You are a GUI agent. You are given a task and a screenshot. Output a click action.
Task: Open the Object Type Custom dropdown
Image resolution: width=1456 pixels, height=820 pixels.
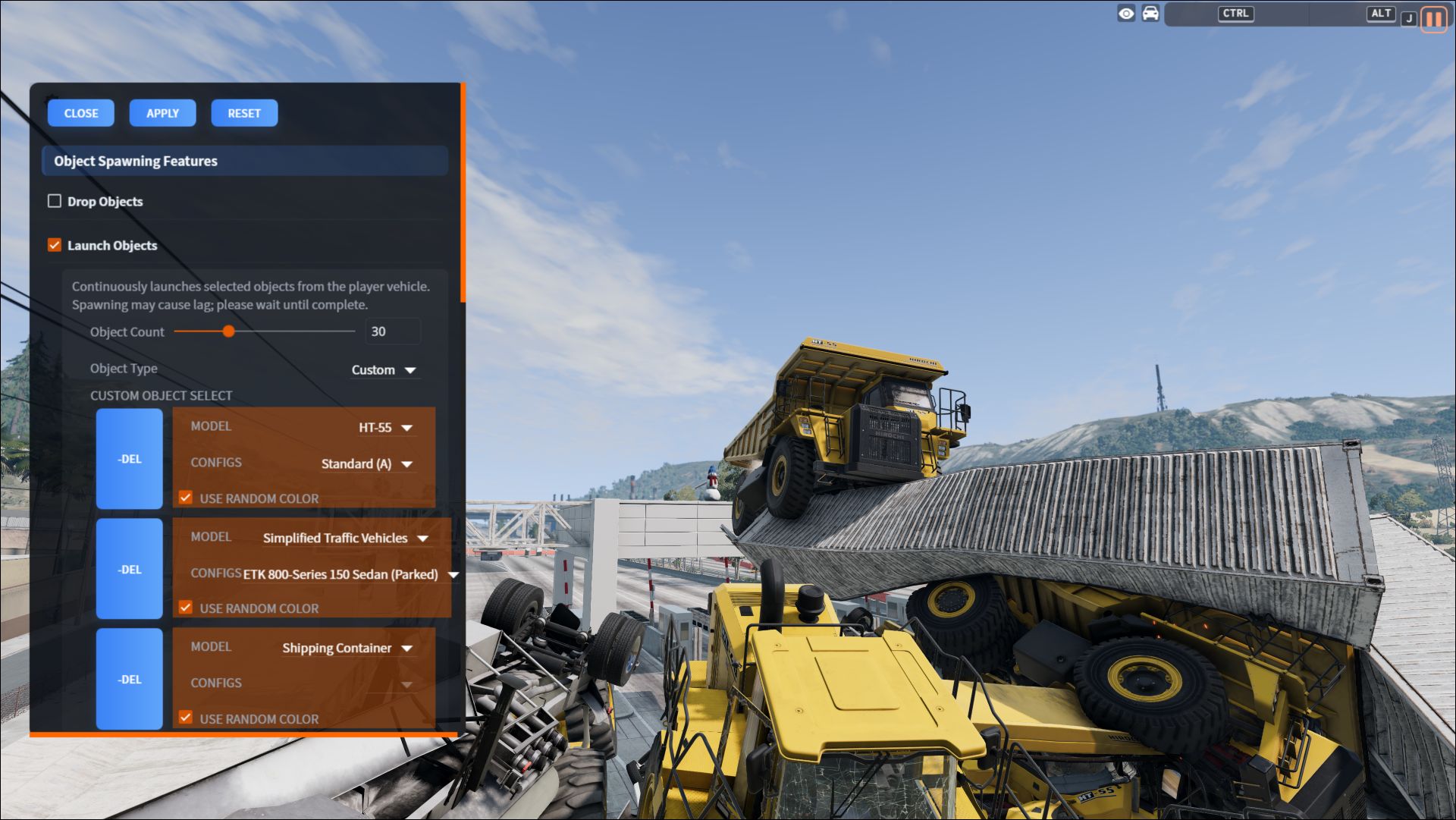384,370
